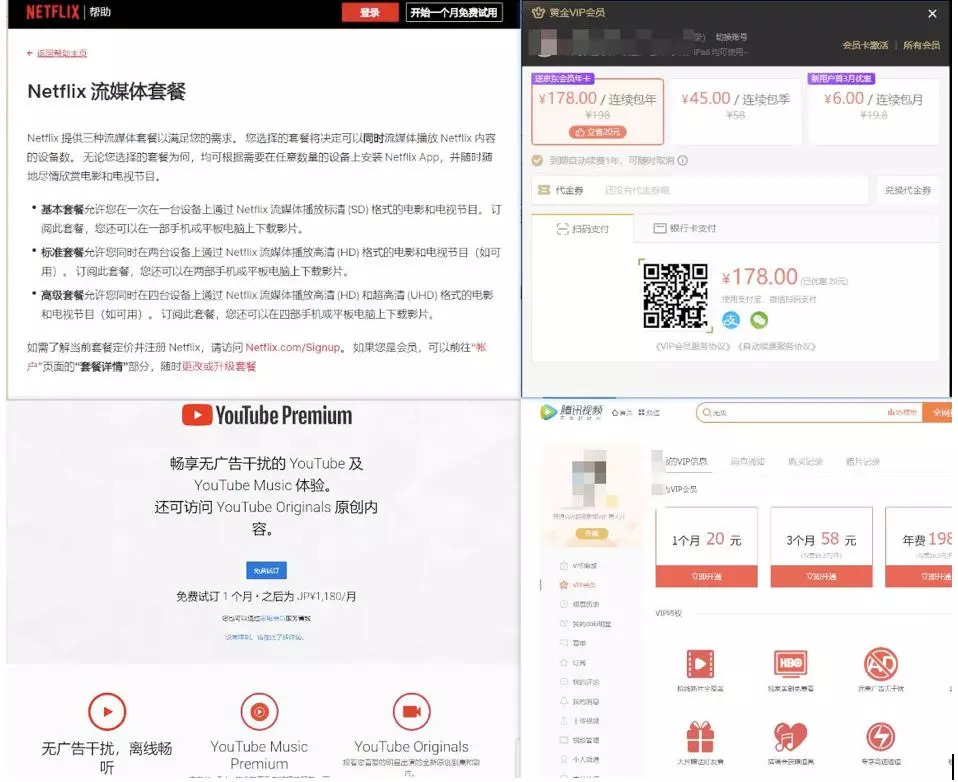This screenshot has width=958, height=782.
Task: Switch to 购买记录 tab
Action: click(805, 461)
